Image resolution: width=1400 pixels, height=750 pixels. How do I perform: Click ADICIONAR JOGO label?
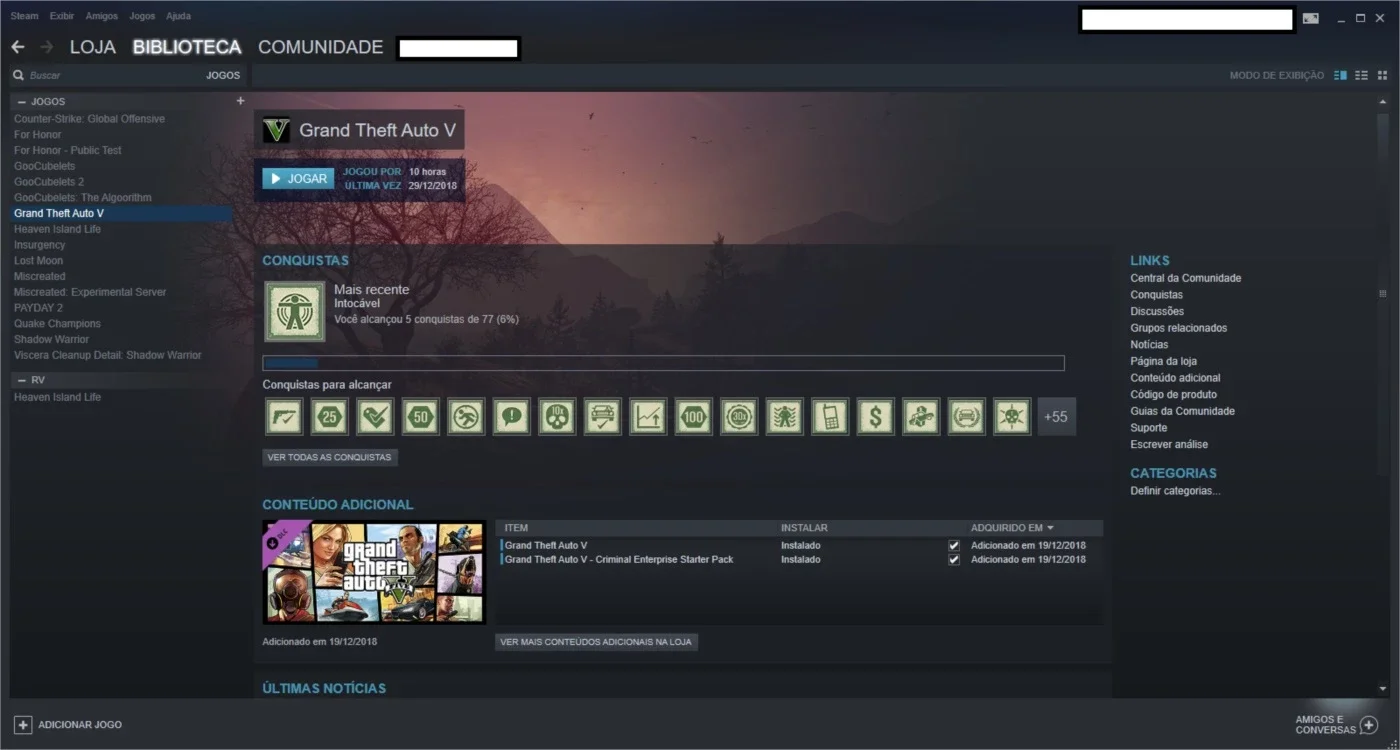[x=80, y=725]
